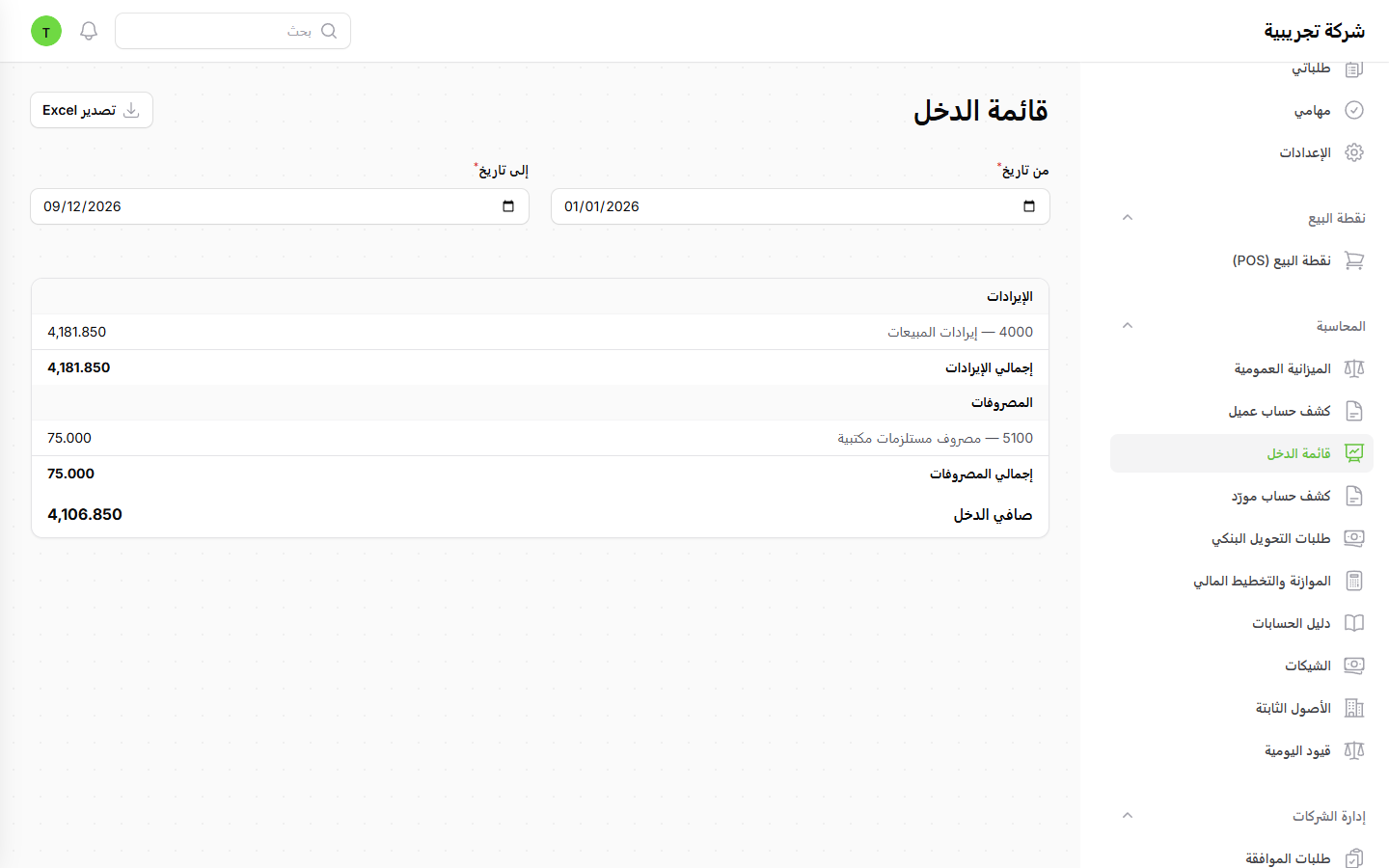Click the تصدير Excel button

point(92,110)
